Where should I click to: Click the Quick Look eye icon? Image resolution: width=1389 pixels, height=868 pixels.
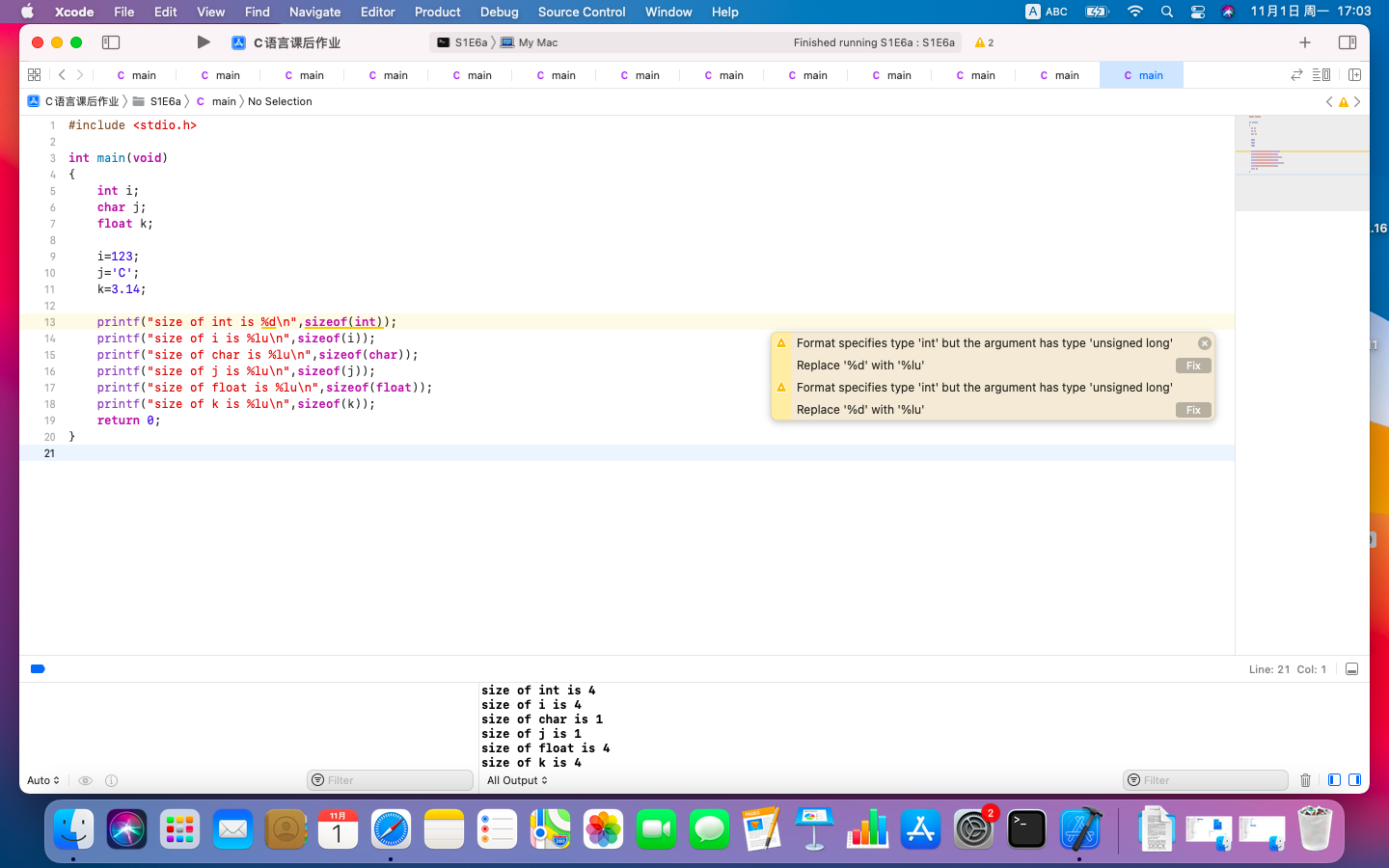click(85, 780)
